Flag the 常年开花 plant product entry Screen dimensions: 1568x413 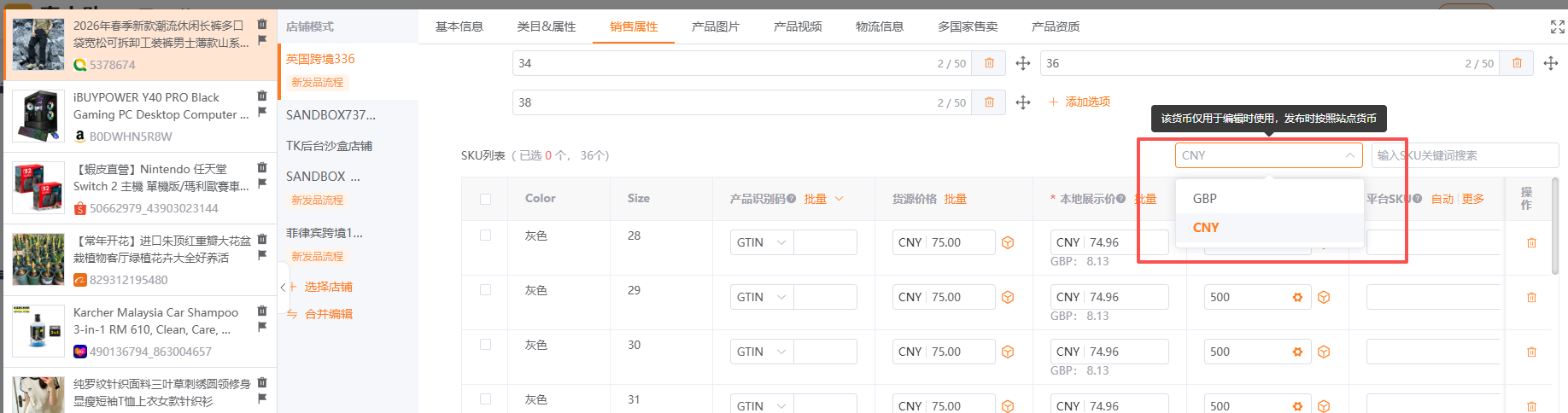pos(262,255)
